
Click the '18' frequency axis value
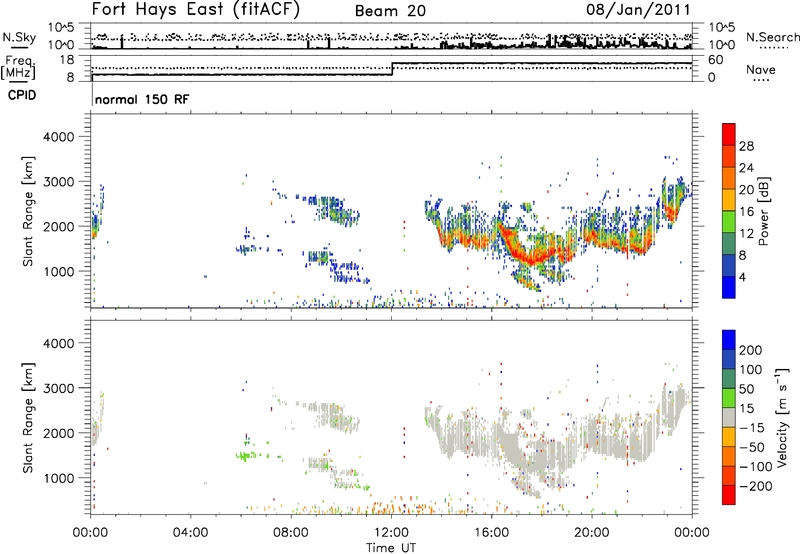pyautogui.click(x=66, y=60)
